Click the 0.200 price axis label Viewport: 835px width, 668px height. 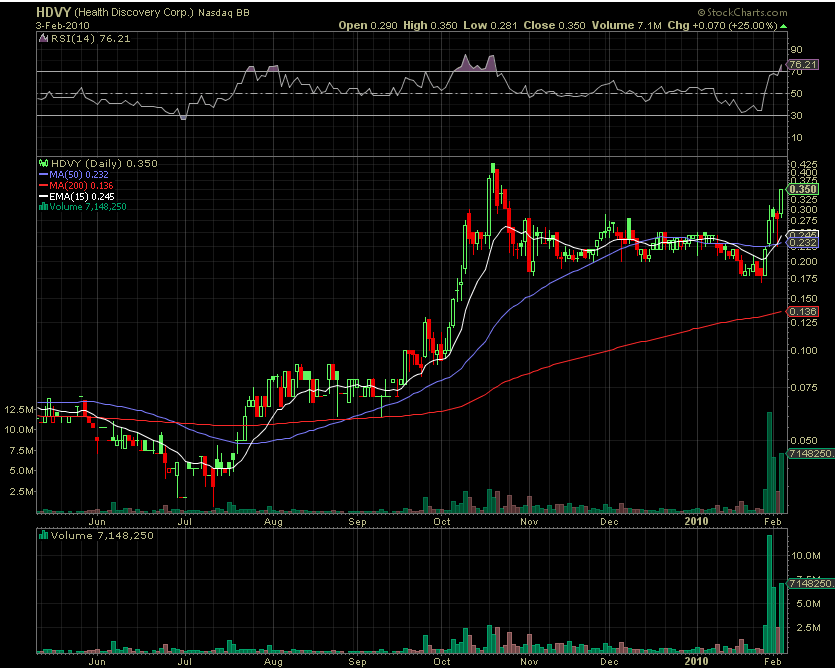click(x=804, y=262)
